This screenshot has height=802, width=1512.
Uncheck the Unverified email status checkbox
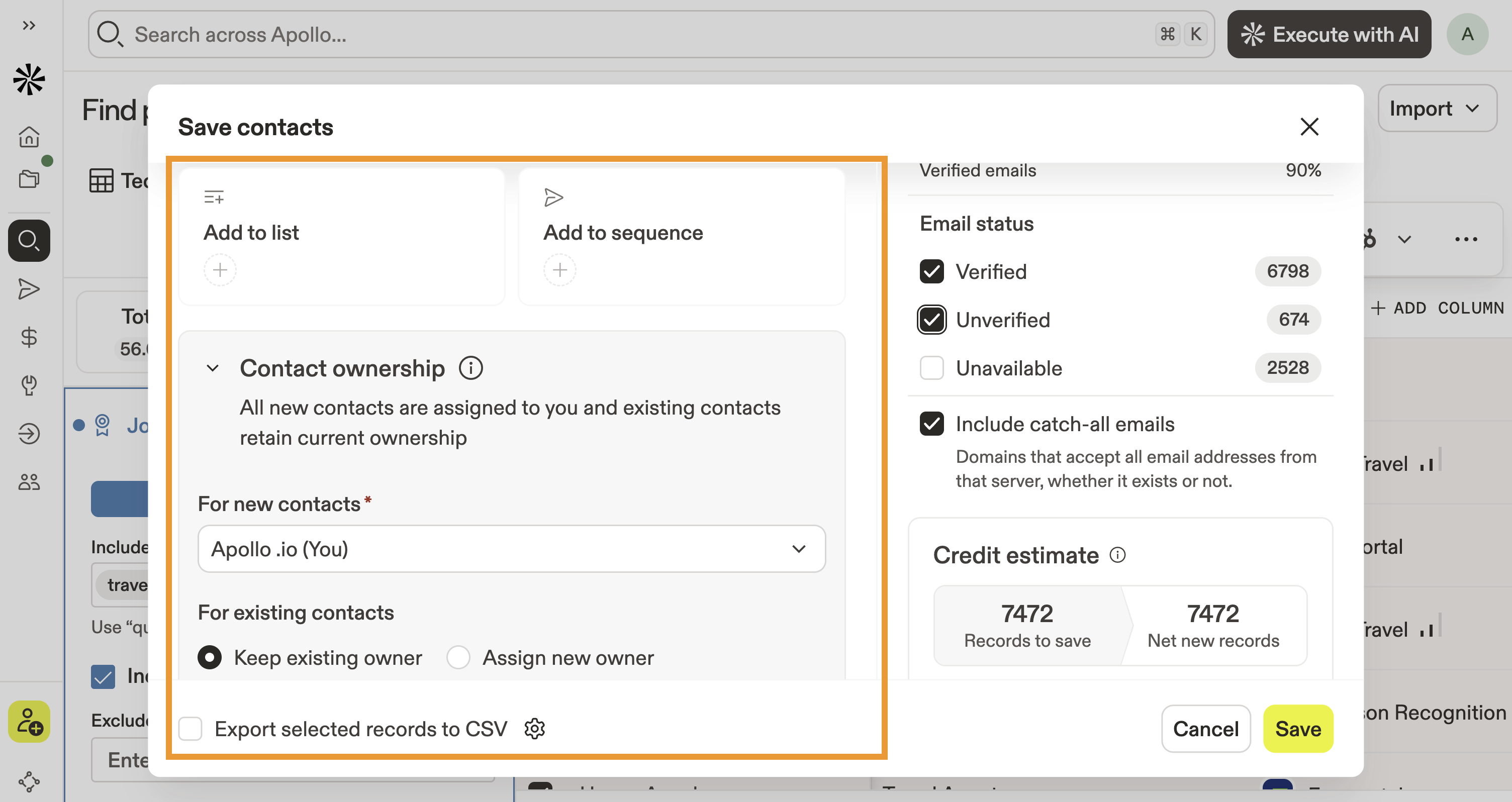coord(931,320)
